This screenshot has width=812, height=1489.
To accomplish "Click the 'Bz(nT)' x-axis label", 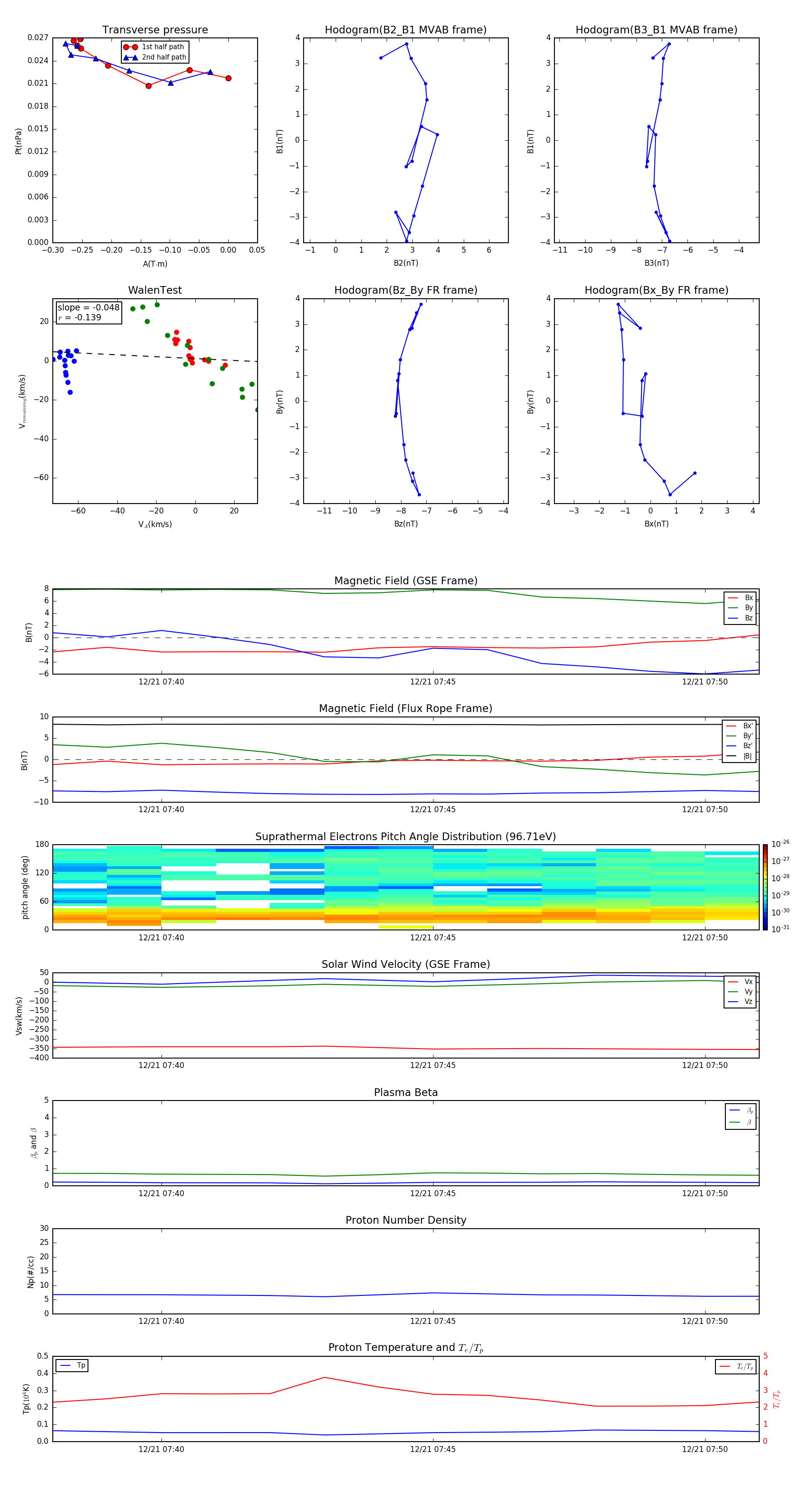I will click(x=406, y=524).
